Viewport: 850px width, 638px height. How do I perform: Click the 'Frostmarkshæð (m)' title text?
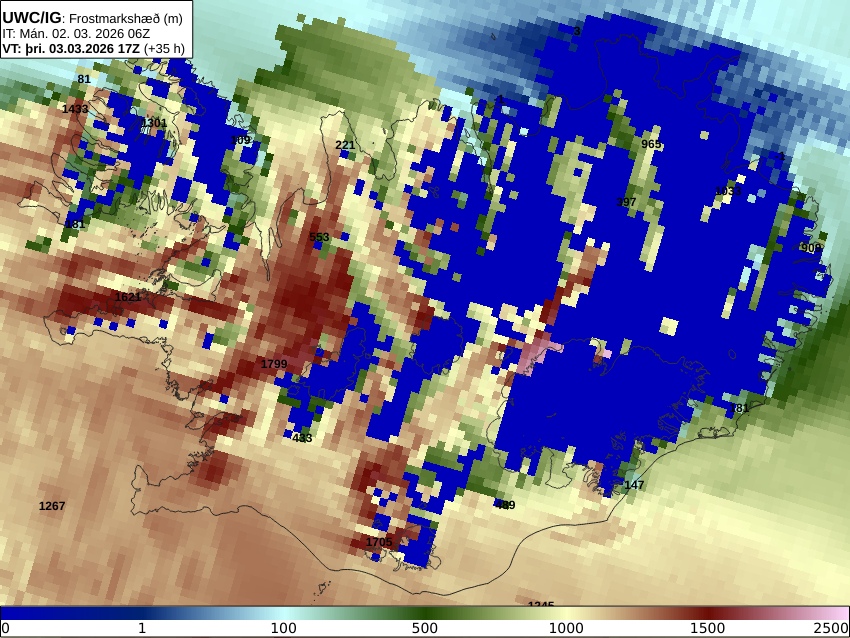[126, 18]
